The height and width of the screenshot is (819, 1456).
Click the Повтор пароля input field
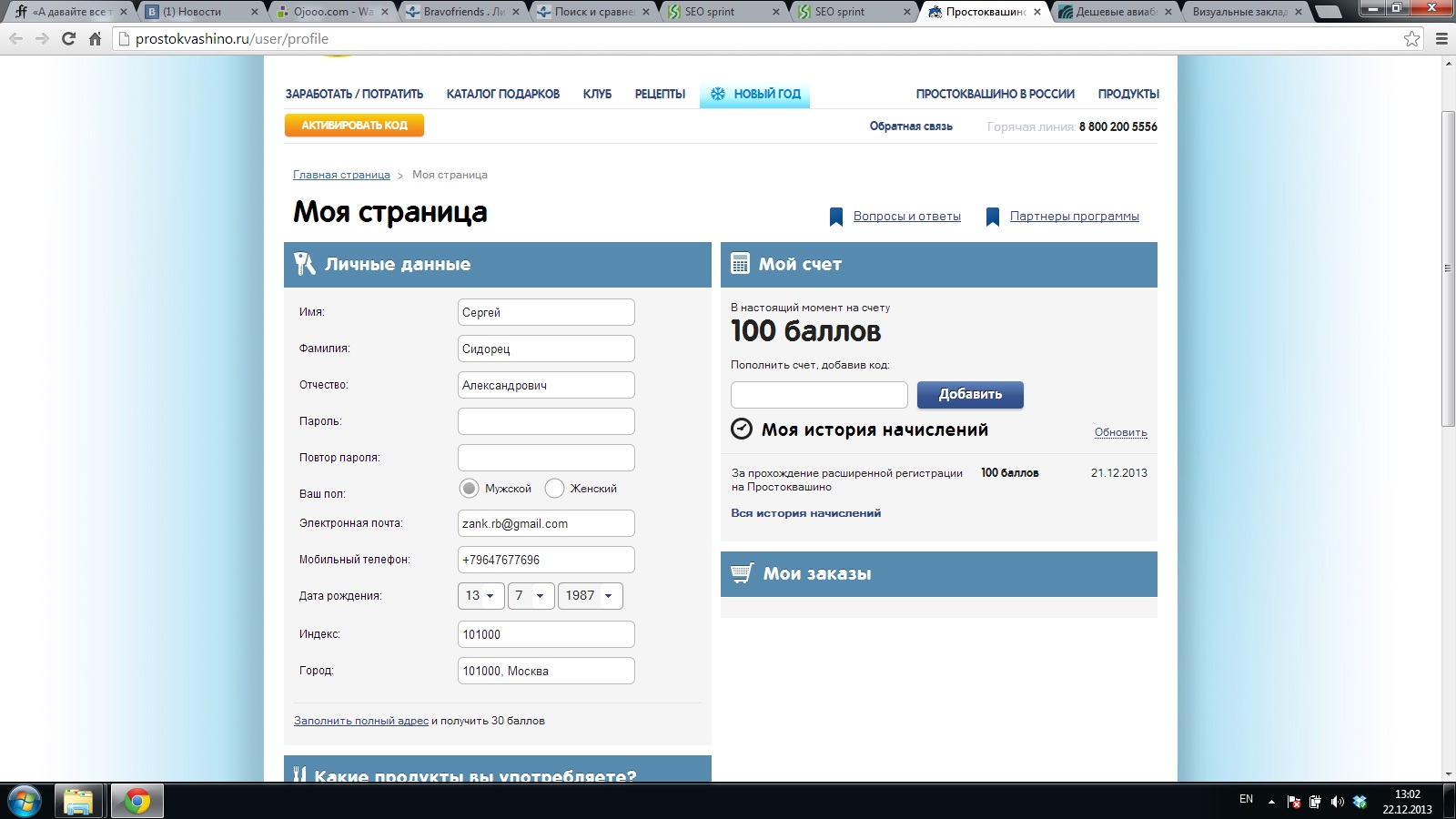pos(546,458)
